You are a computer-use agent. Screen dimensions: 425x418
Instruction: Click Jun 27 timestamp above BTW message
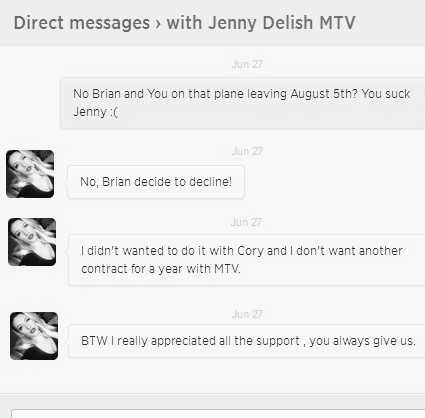247,314
